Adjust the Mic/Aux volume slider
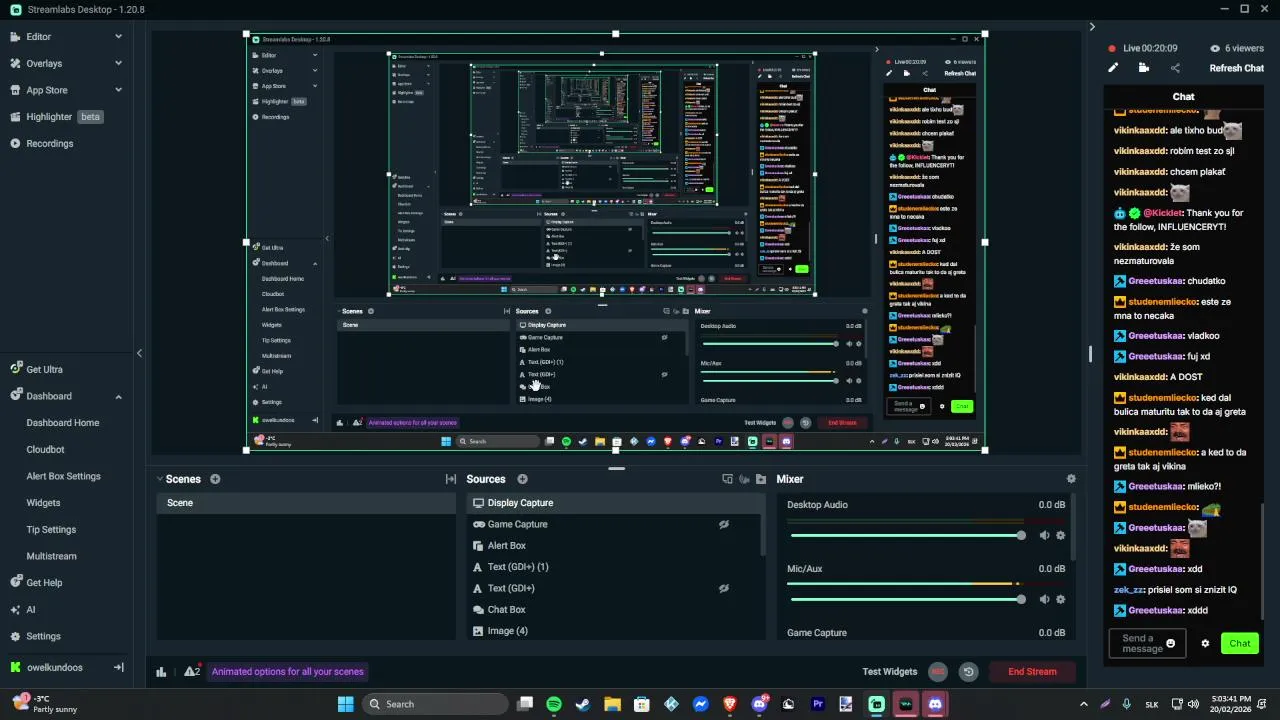The image size is (1280, 720). [x=908, y=599]
